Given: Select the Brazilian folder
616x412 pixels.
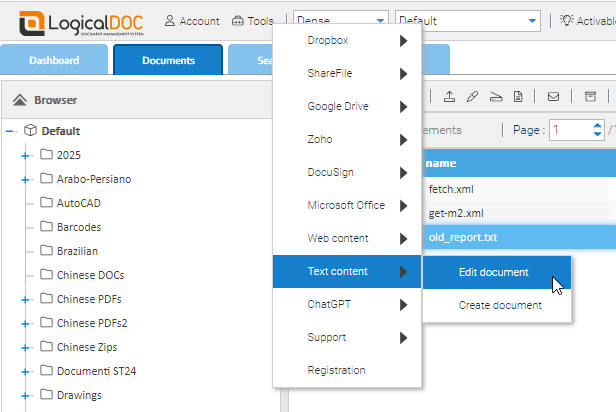Looking at the screenshot, I should pyautogui.click(x=77, y=251).
